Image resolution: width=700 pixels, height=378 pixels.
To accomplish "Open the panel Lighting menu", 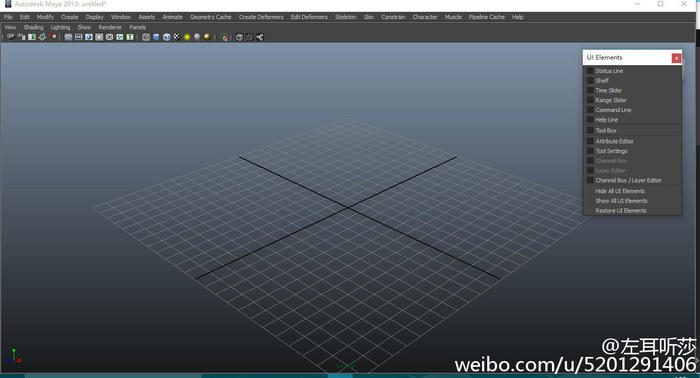I will 60,27.
